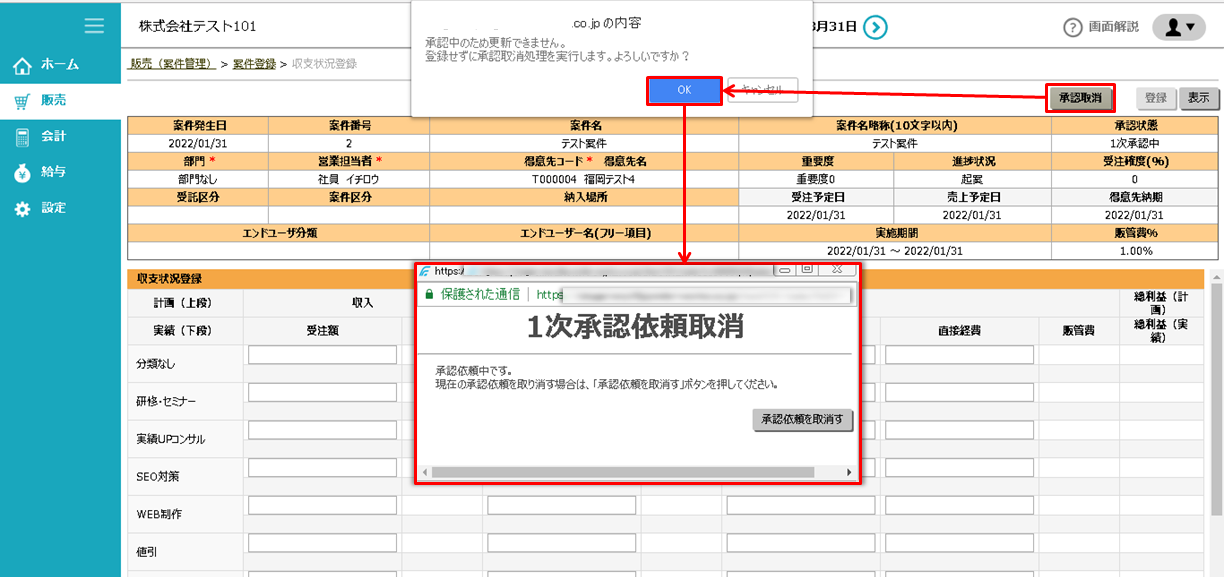Screen dimensions: 1224x577
Task: Select the 販売 shopping cart icon
Action: [21, 101]
